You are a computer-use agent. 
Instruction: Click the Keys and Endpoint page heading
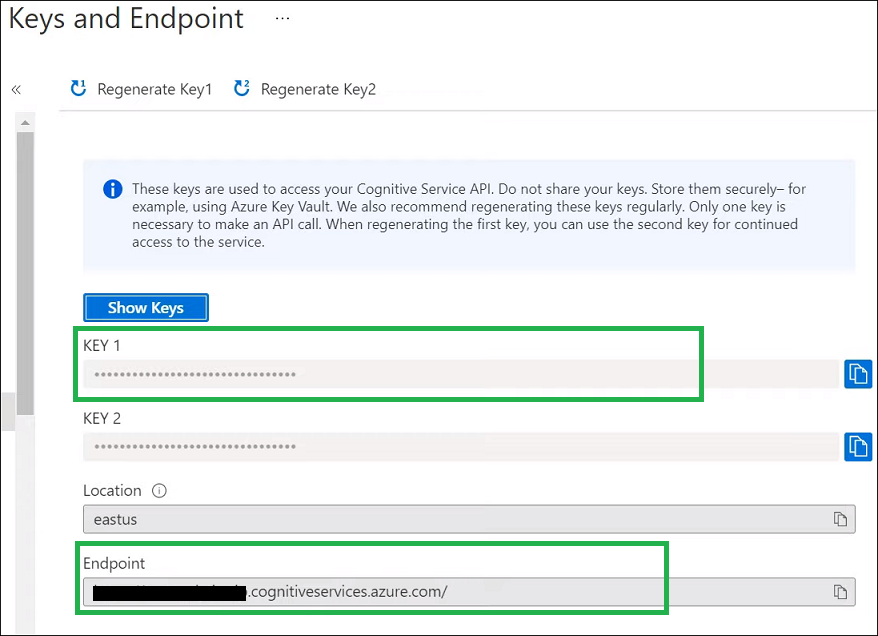[126, 18]
